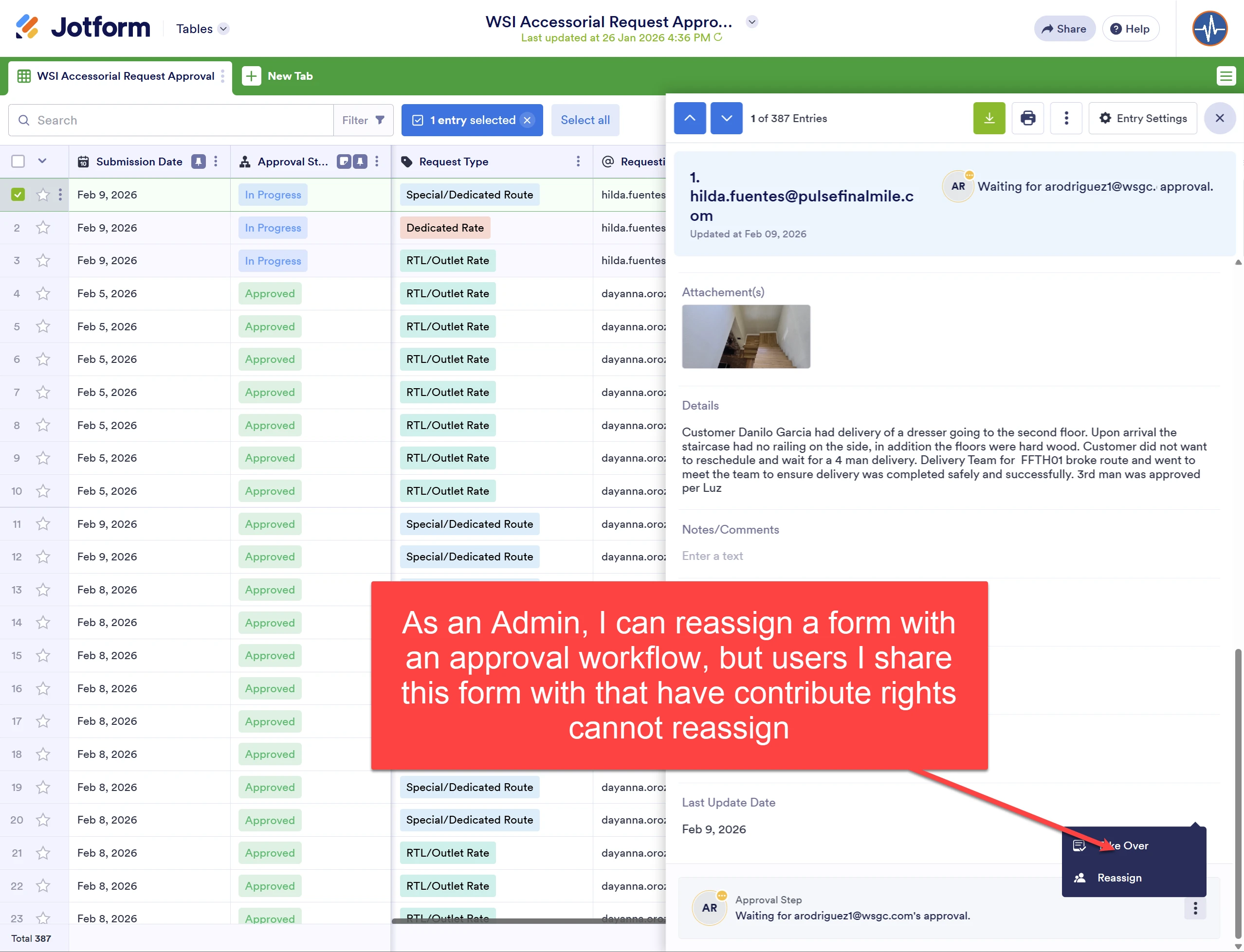Image resolution: width=1244 pixels, height=952 pixels.
Task: Open the staircase attachment thumbnail
Action: (746, 337)
